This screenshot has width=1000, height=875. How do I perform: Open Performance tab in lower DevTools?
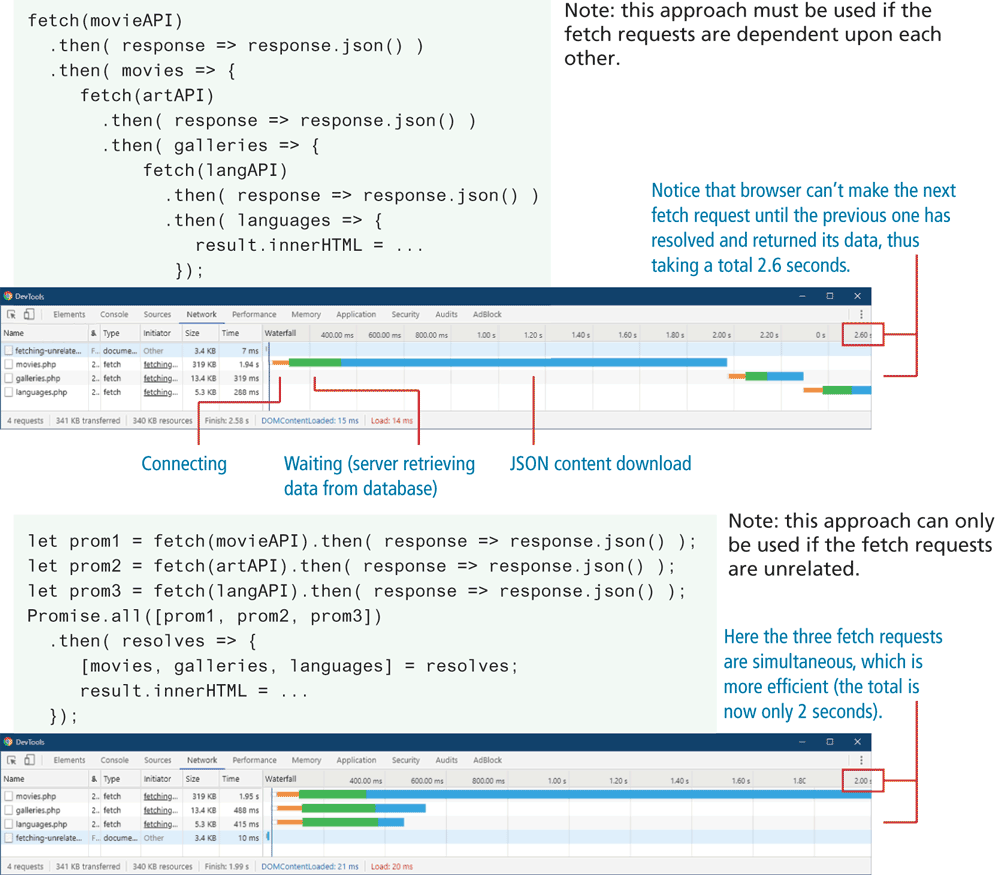pyautogui.click(x=254, y=760)
